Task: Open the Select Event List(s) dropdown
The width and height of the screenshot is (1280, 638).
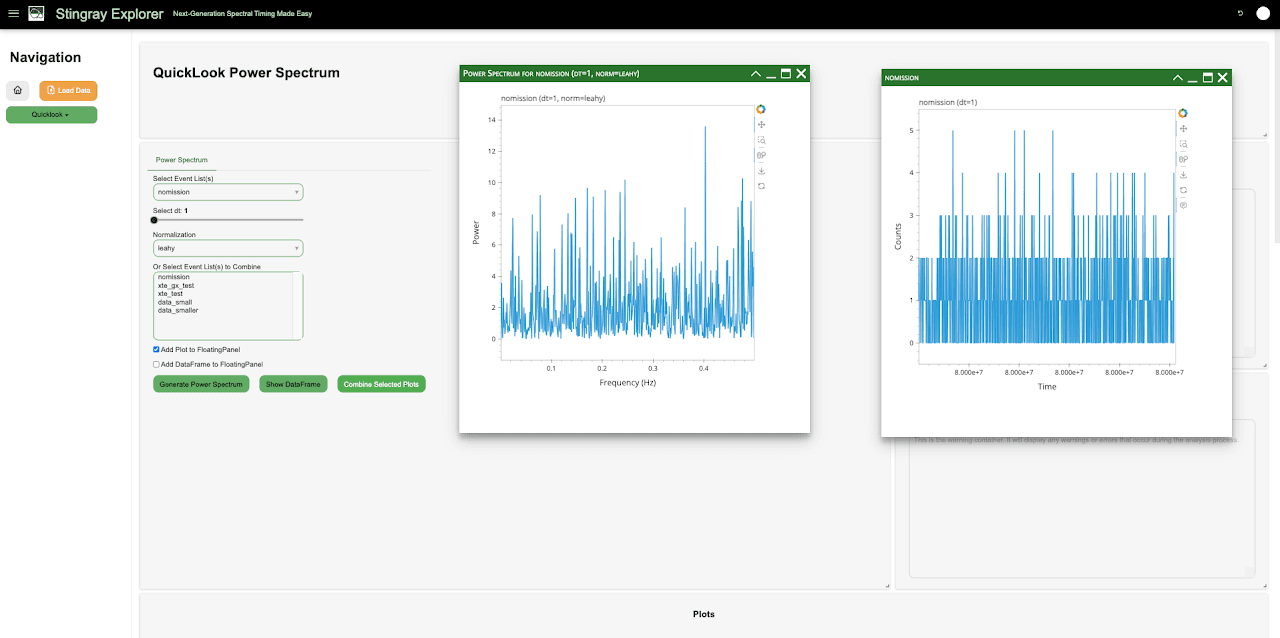Action: [x=228, y=192]
